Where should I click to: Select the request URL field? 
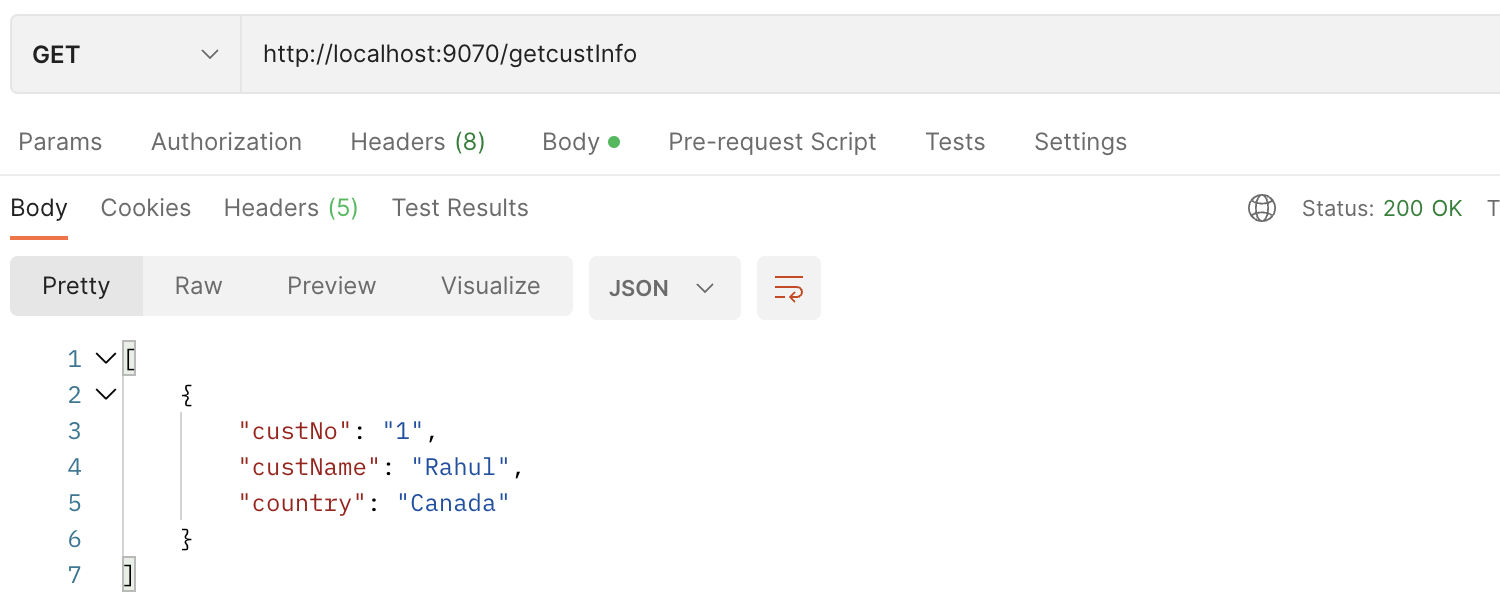click(870, 54)
